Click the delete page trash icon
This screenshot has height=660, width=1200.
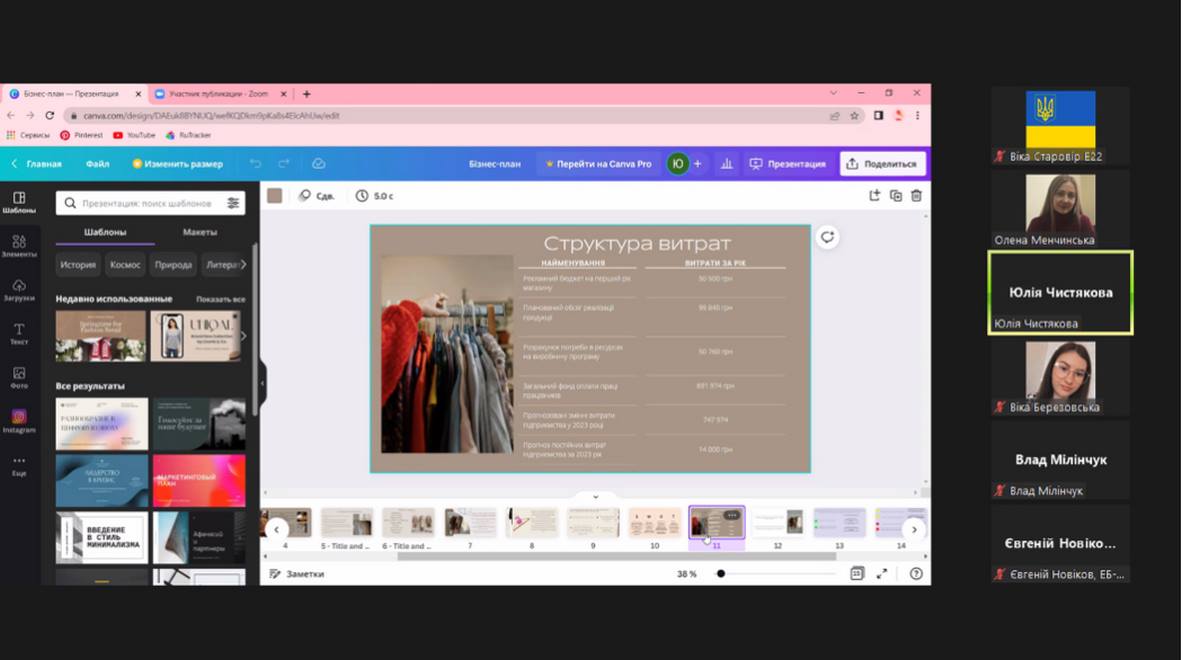tap(915, 196)
